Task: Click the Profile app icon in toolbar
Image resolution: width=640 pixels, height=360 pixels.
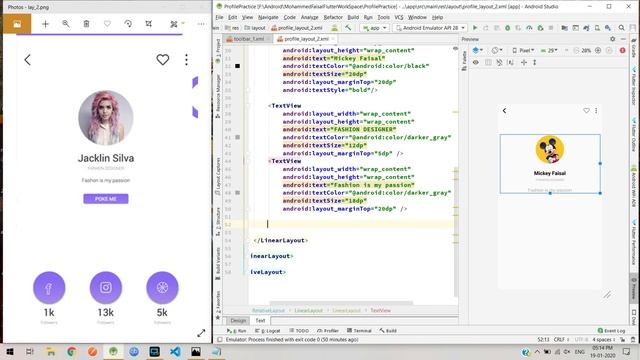Action: click(529, 28)
